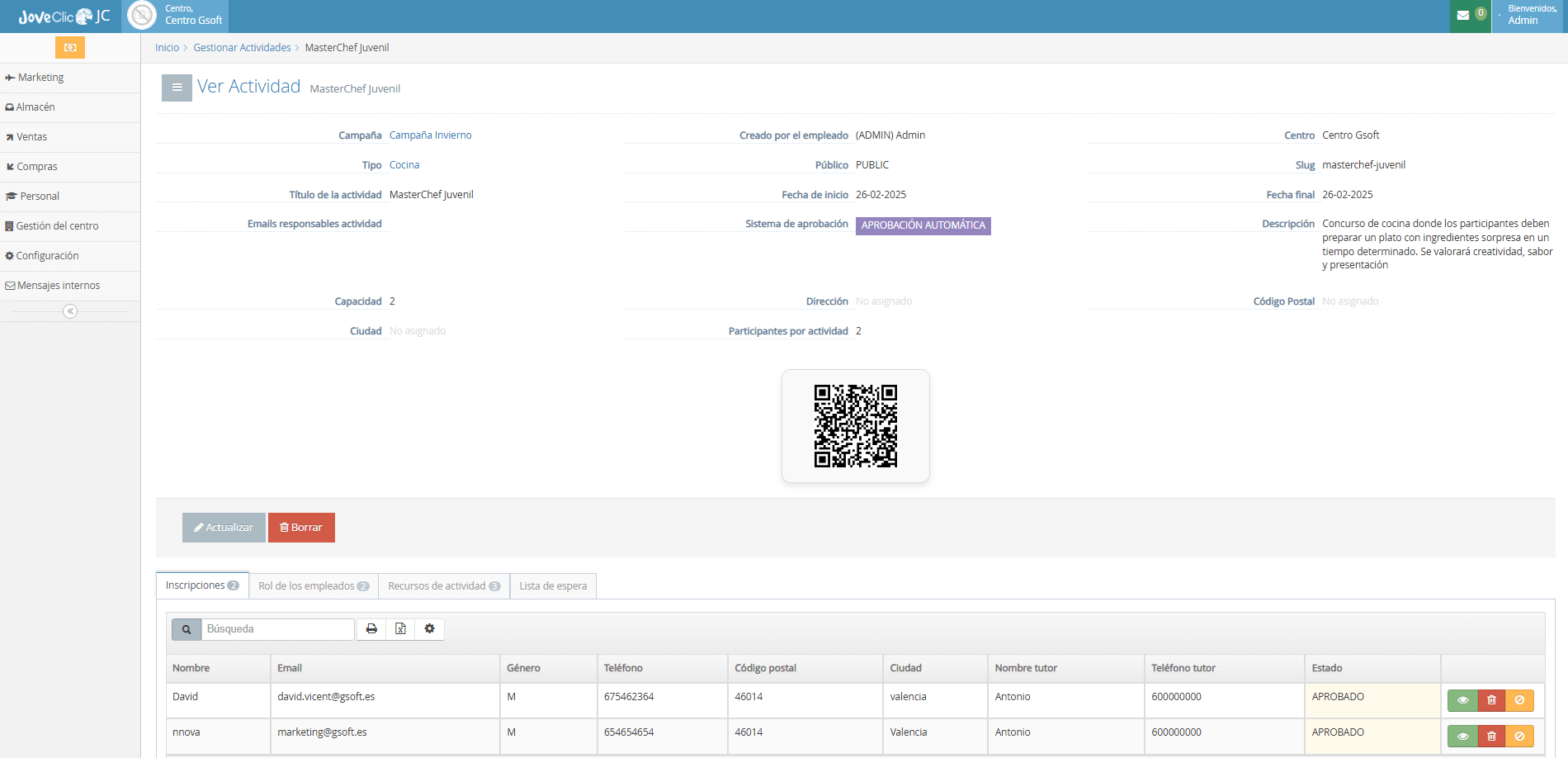Click the activity QR code image

point(856,426)
